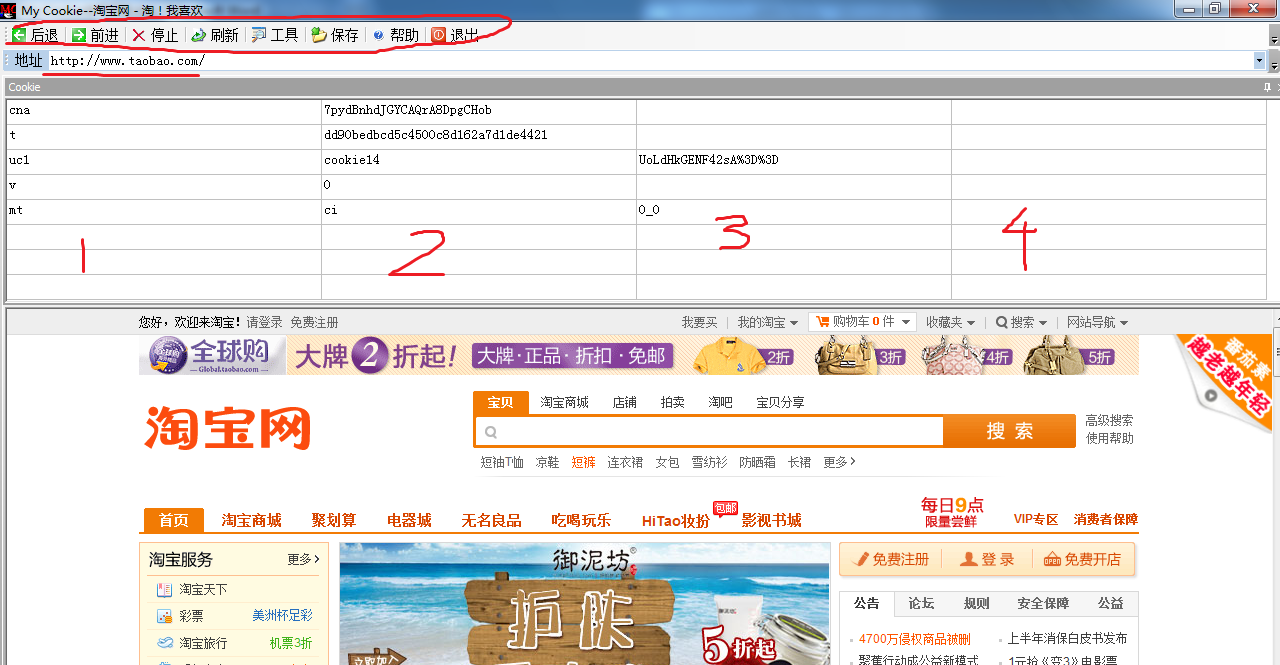Viewport: 1280px width, 665px height.
Task: Open the 电器城 navigation item
Action: [409, 520]
